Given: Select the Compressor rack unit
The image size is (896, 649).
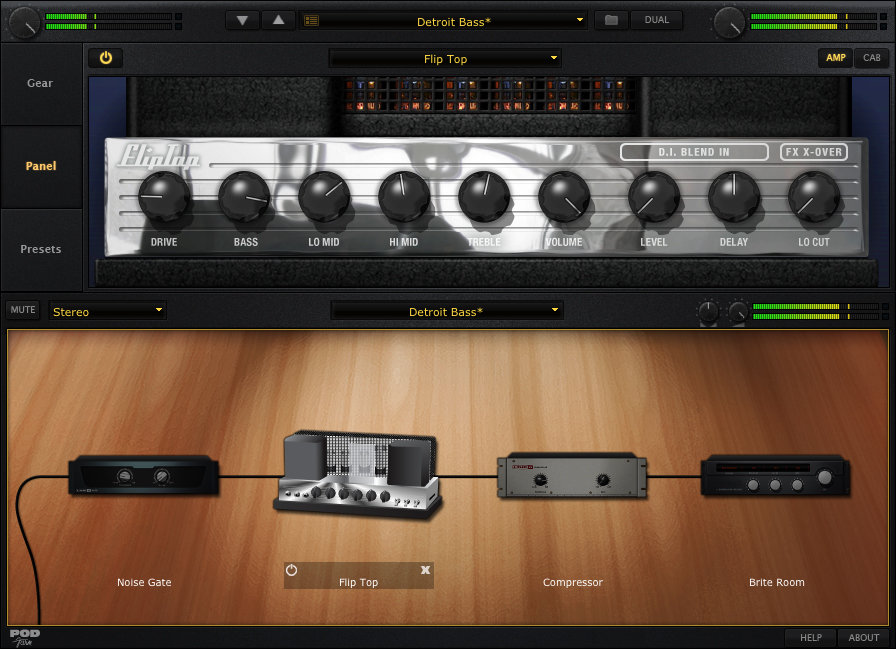Looking at the screenshot, I should (572, 476).
